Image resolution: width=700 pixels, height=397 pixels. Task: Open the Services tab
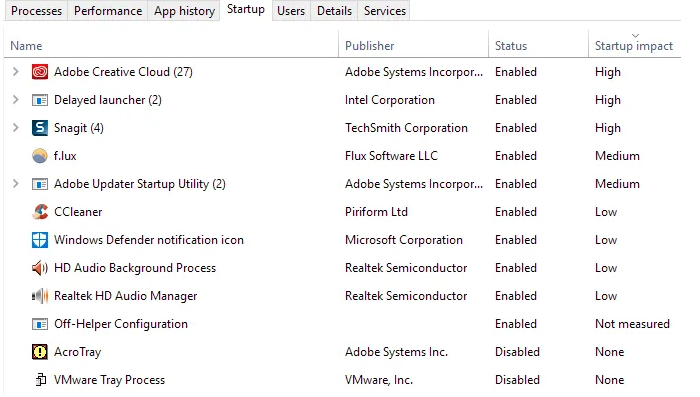[385, 11]
